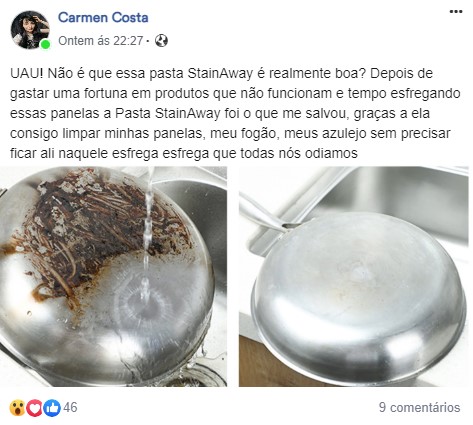Viewport: 473px width, 425px height.
Task: Click the sink drain below the dirty pan
Action: coord(200,373)
